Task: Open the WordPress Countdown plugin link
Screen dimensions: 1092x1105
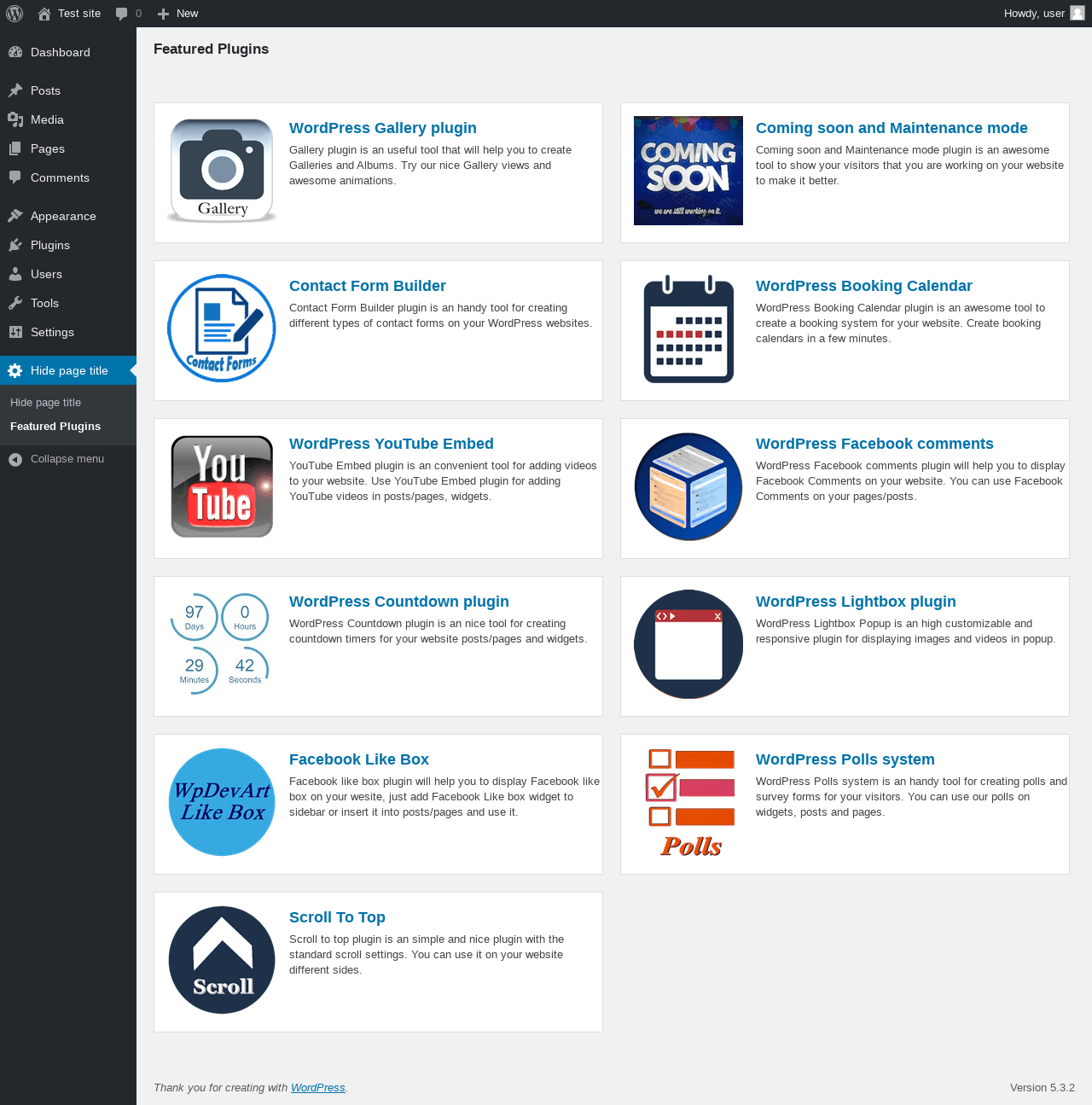Action: coord(399,602)
